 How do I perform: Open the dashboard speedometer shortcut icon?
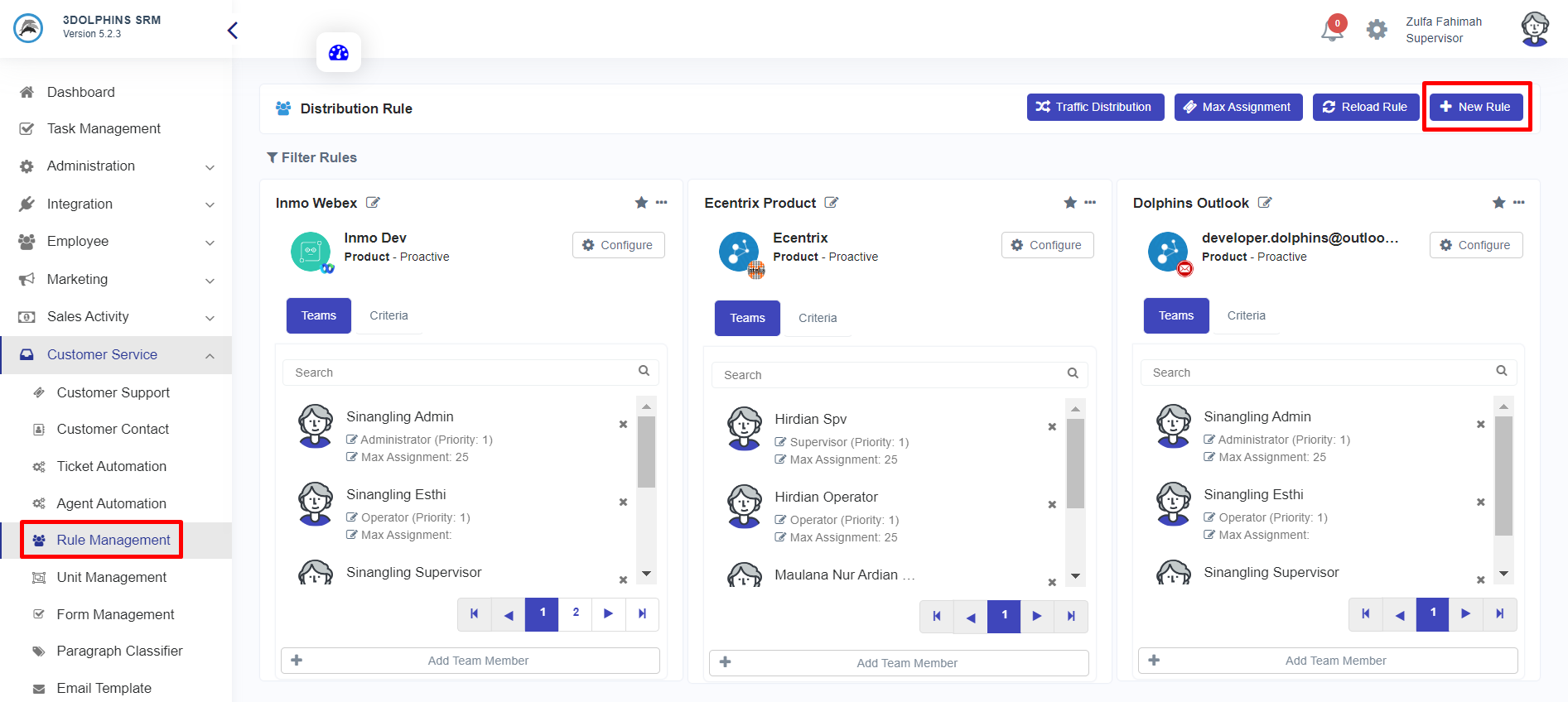[339, 53]
